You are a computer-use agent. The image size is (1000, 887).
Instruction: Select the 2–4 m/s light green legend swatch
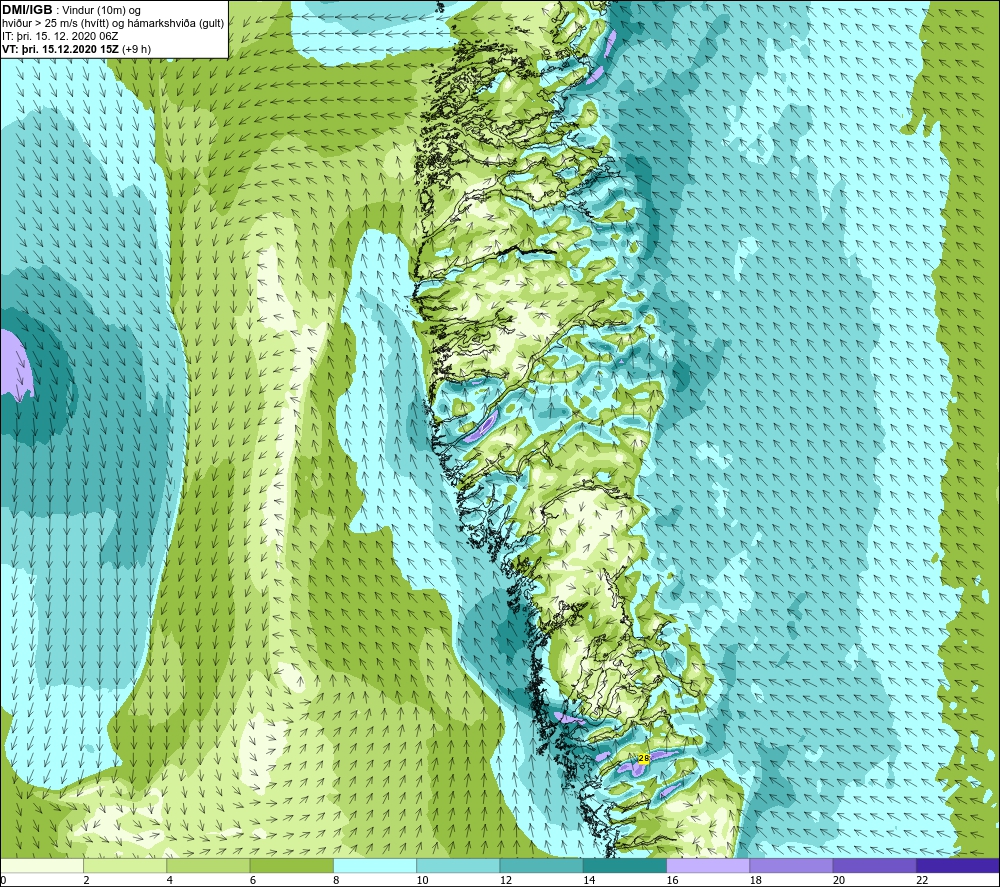coord(125,866)
